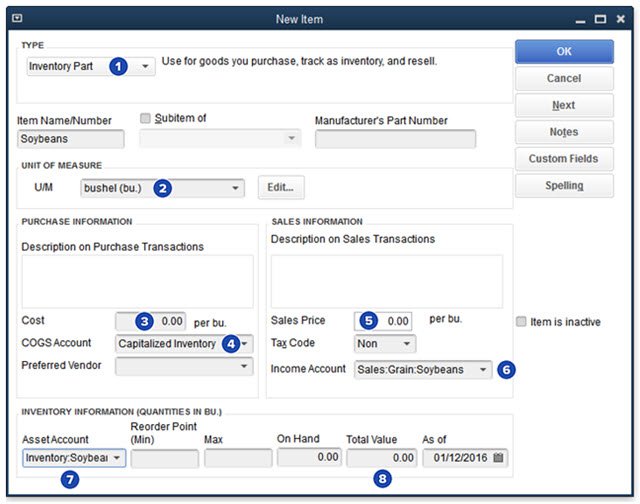
Task: Maximize the New Item window
Action: [600, 19]
